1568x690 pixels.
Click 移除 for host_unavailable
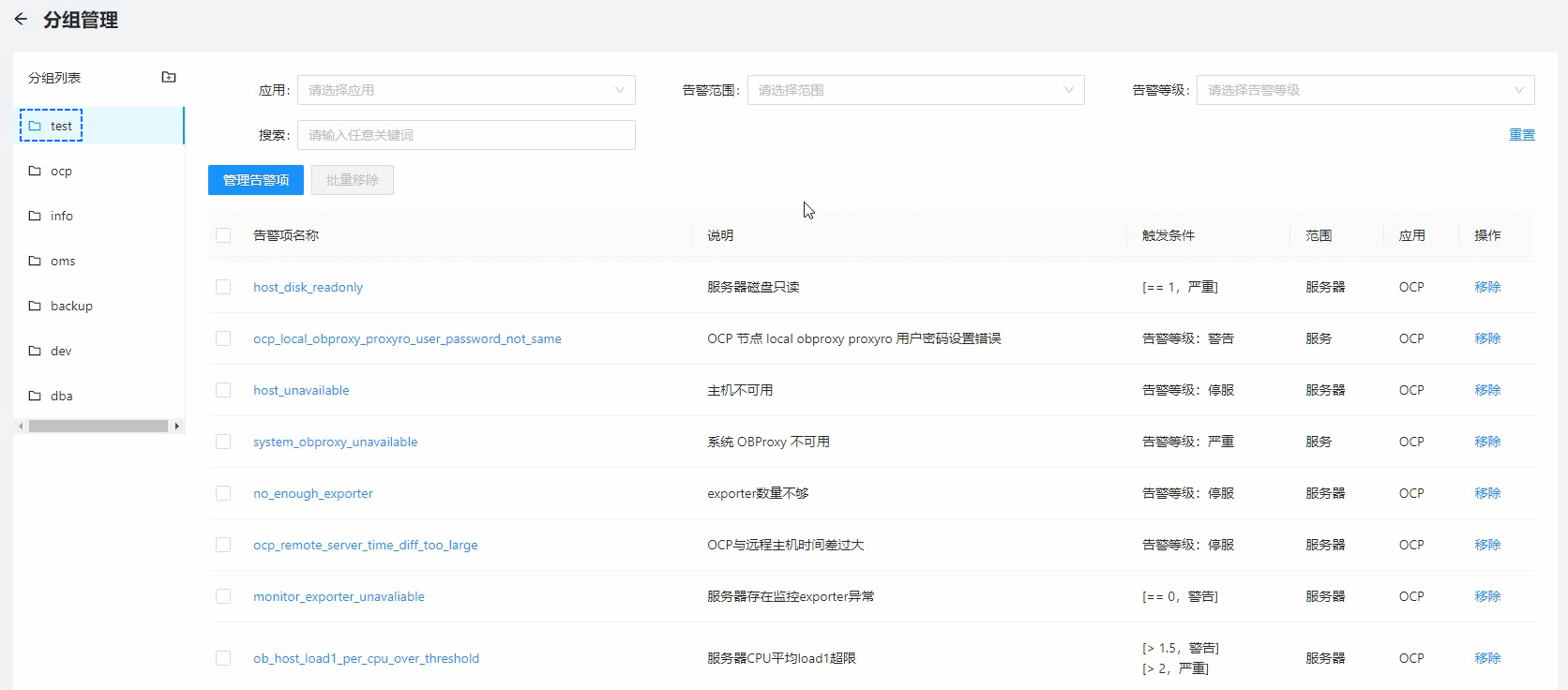(1487, 390)
